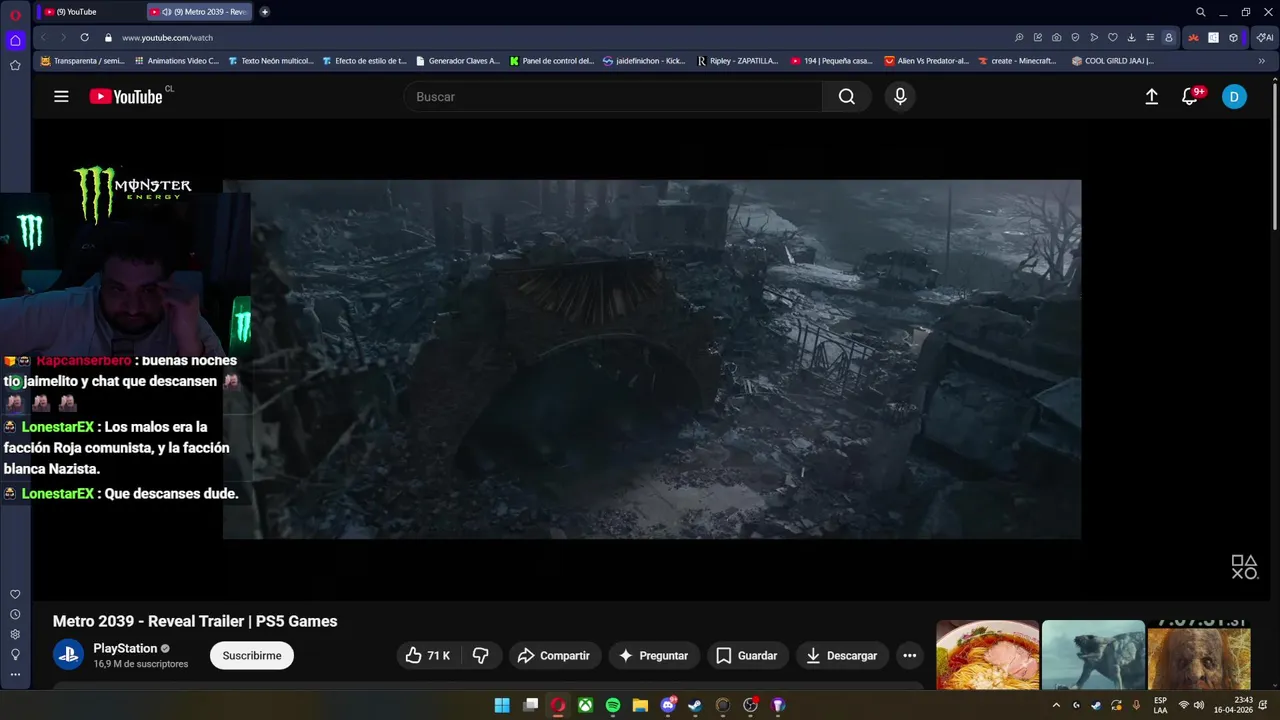Viewport: 1280px width, 720px height.
Task: Open a new browser tab with plus
Action: tap(264, 12)
